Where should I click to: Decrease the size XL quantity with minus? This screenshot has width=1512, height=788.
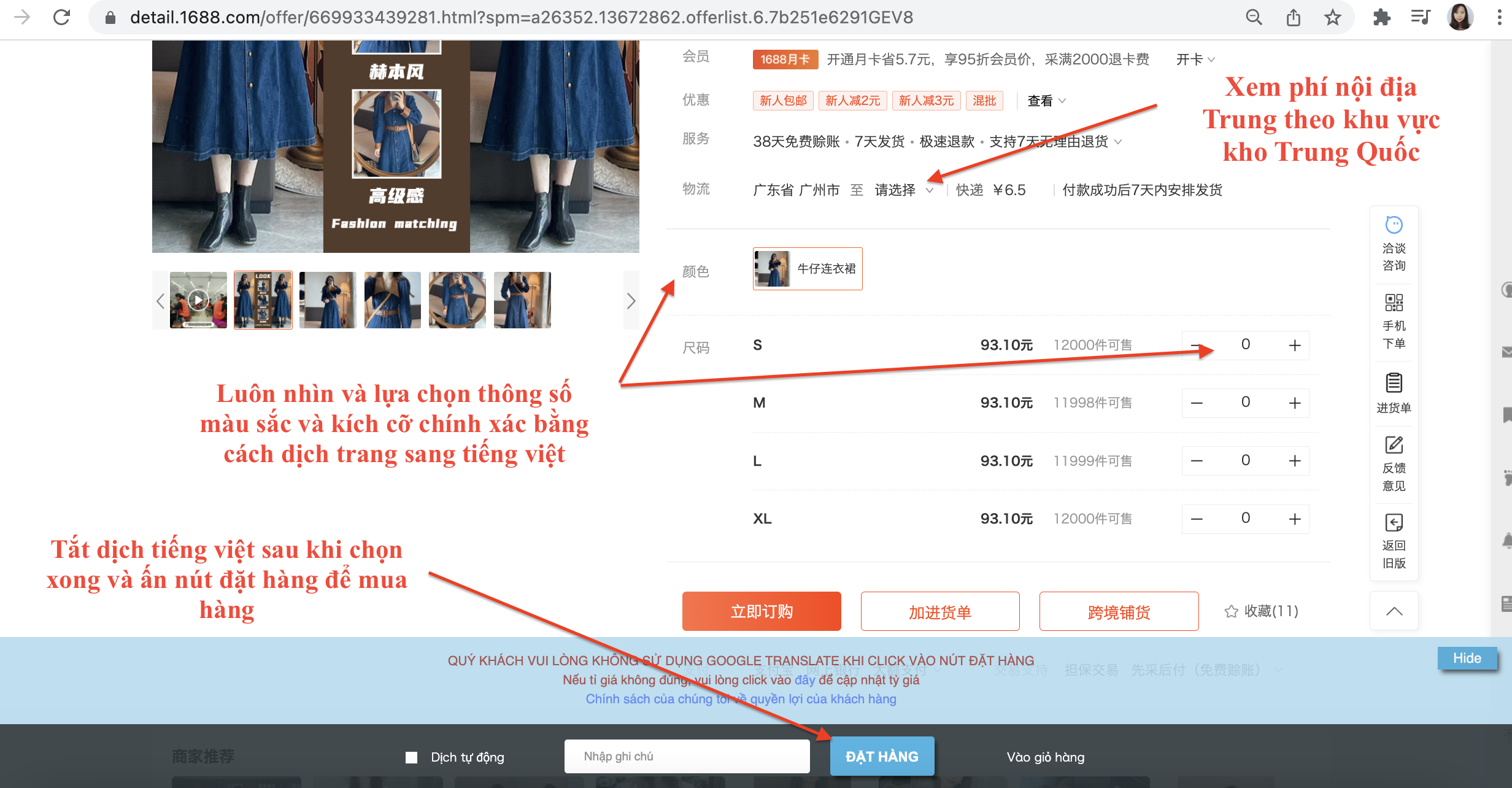click(1197, 519)
